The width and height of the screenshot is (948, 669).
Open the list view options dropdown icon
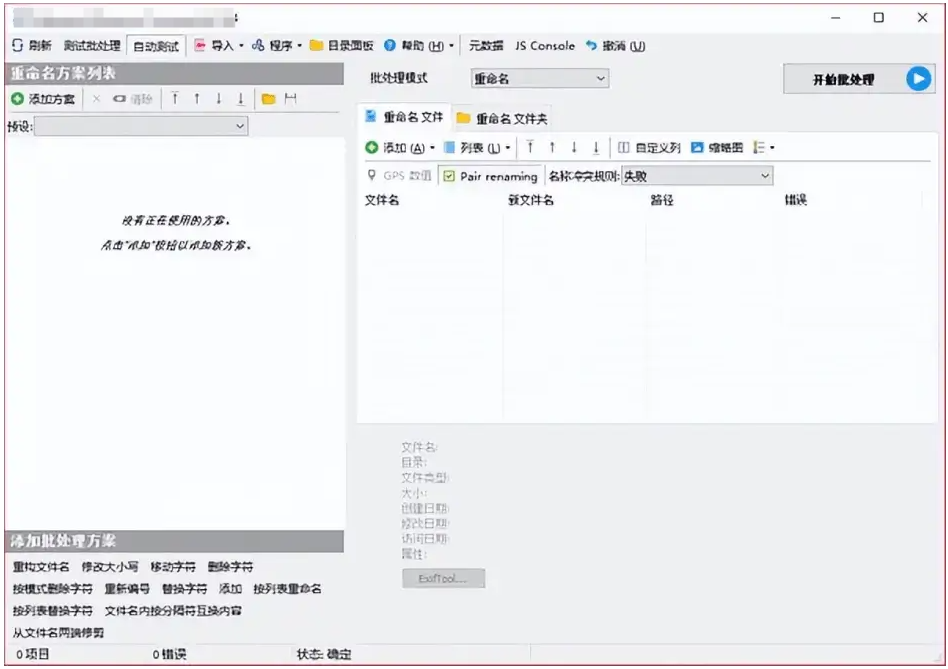764,147
